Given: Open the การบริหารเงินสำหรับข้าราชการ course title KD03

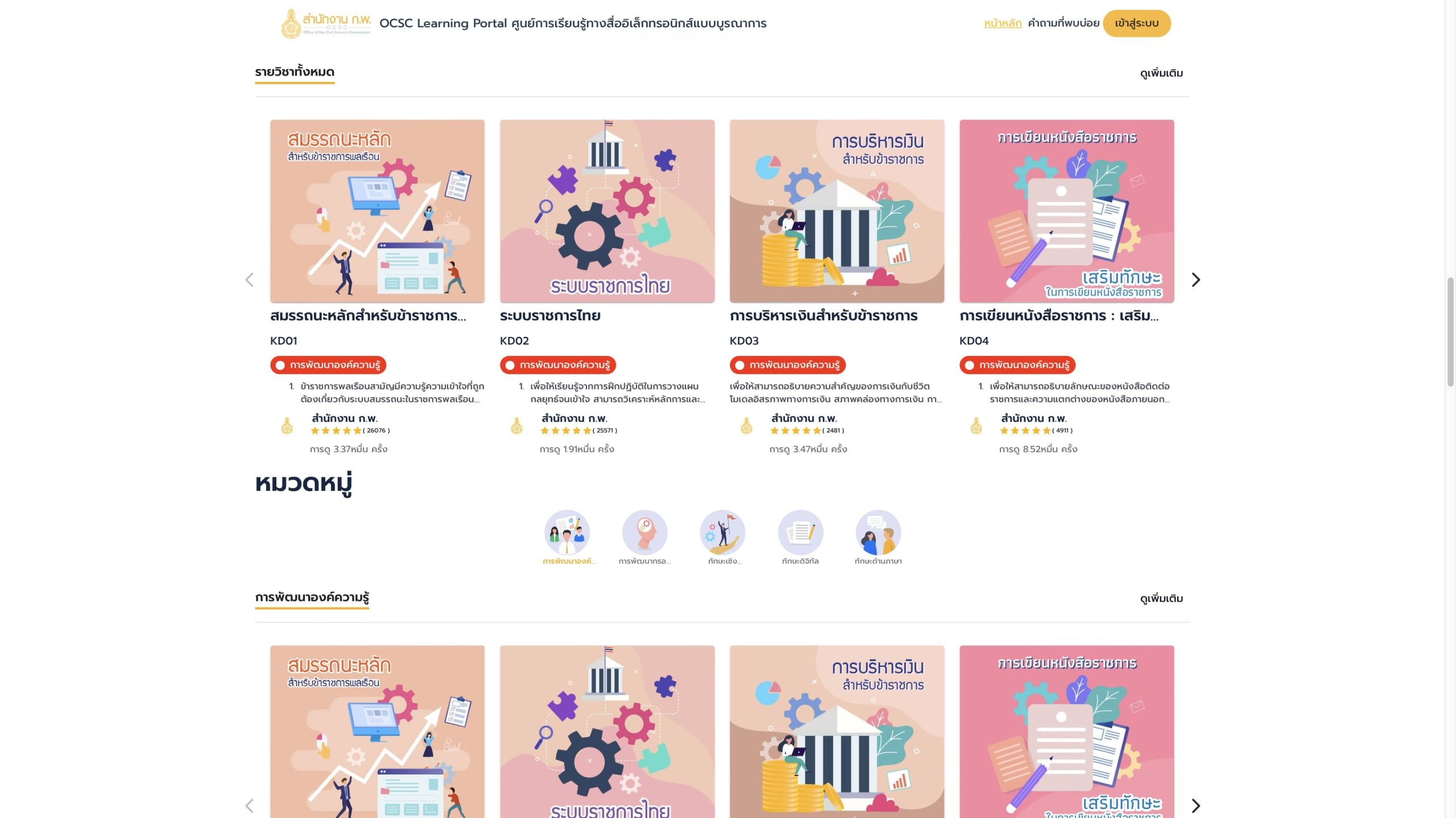Looking at the screenshot, I should [824, 316].
